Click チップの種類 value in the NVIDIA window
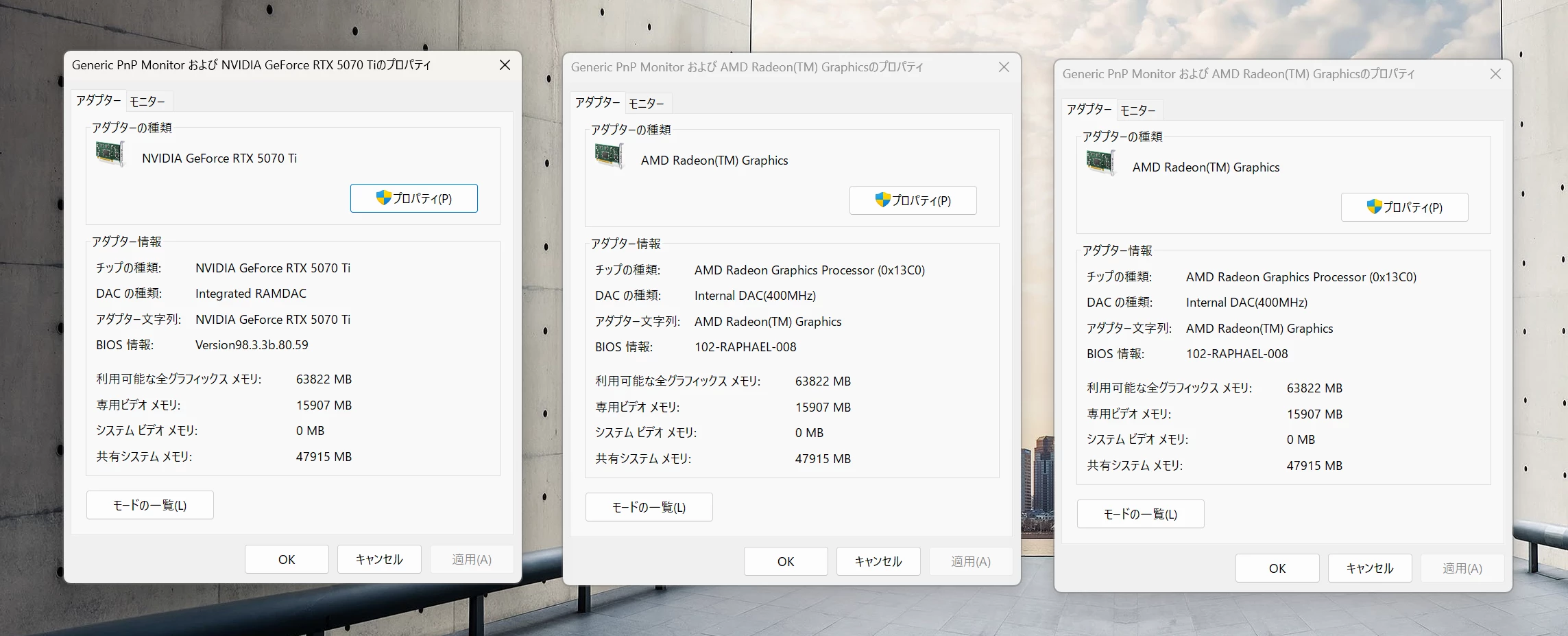The height and width of the screenshot is (636, 1568). [273, 268]
